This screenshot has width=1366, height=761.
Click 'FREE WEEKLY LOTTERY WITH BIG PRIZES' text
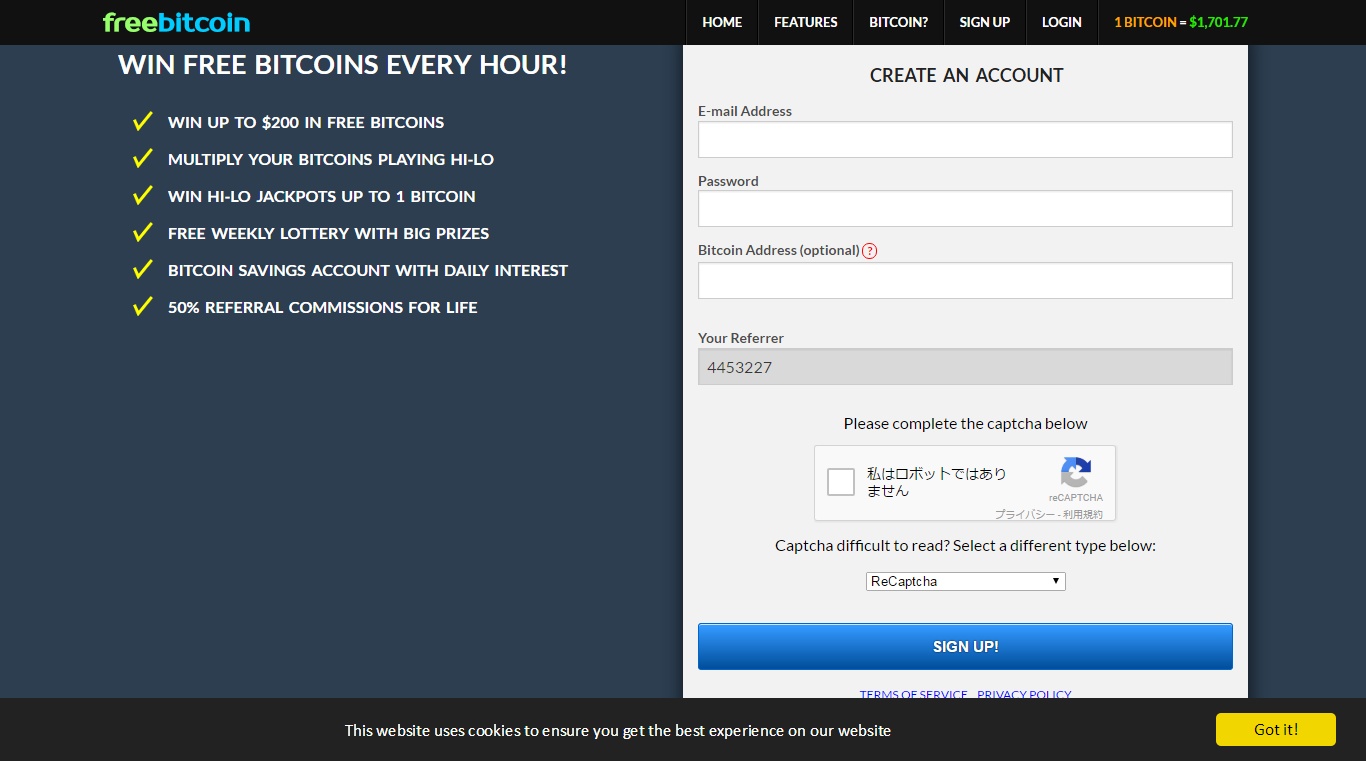(329, 233)
